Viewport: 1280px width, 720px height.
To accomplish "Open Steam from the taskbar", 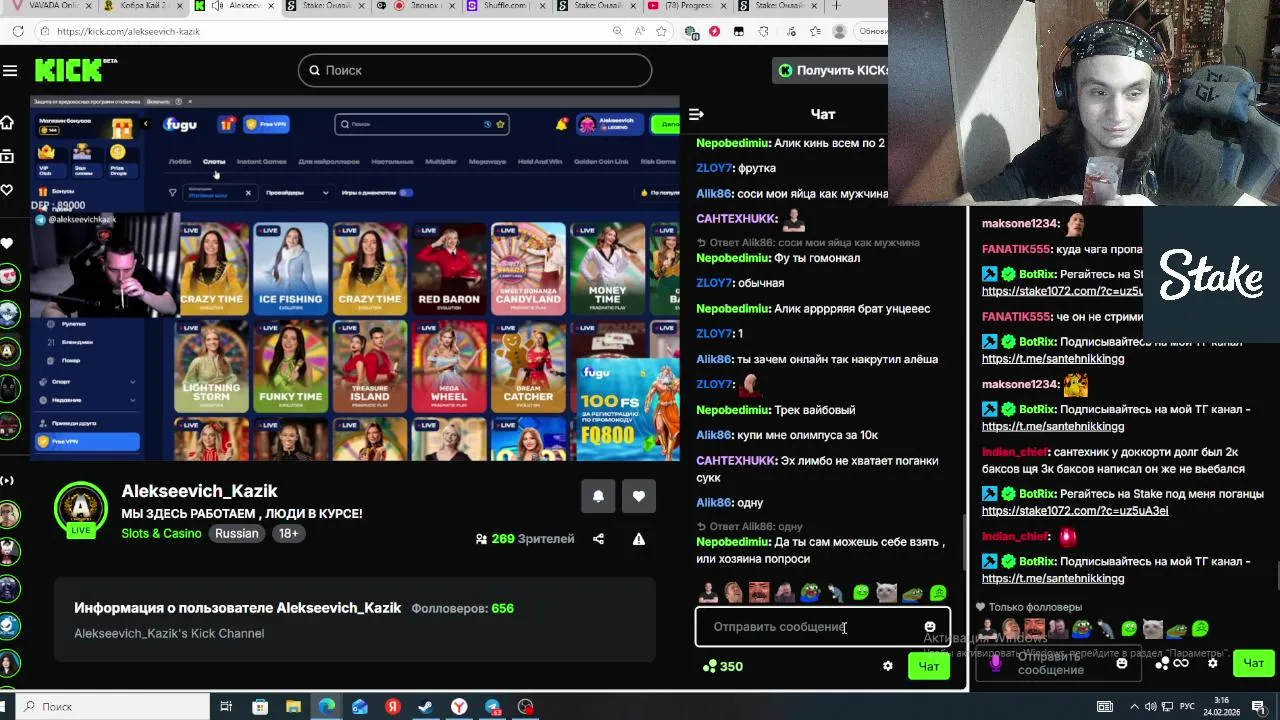I will pyautogui.click(x=425, y=707).
